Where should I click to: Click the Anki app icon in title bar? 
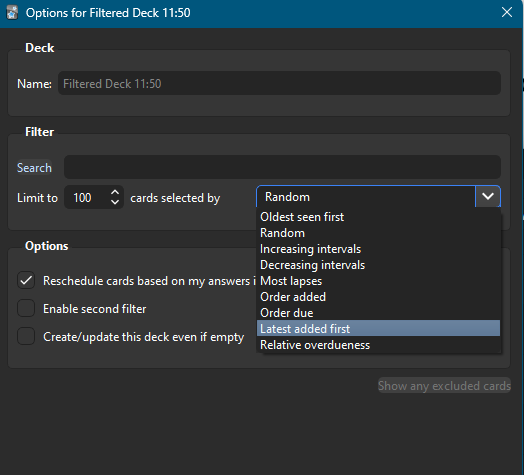pos(12,13)
